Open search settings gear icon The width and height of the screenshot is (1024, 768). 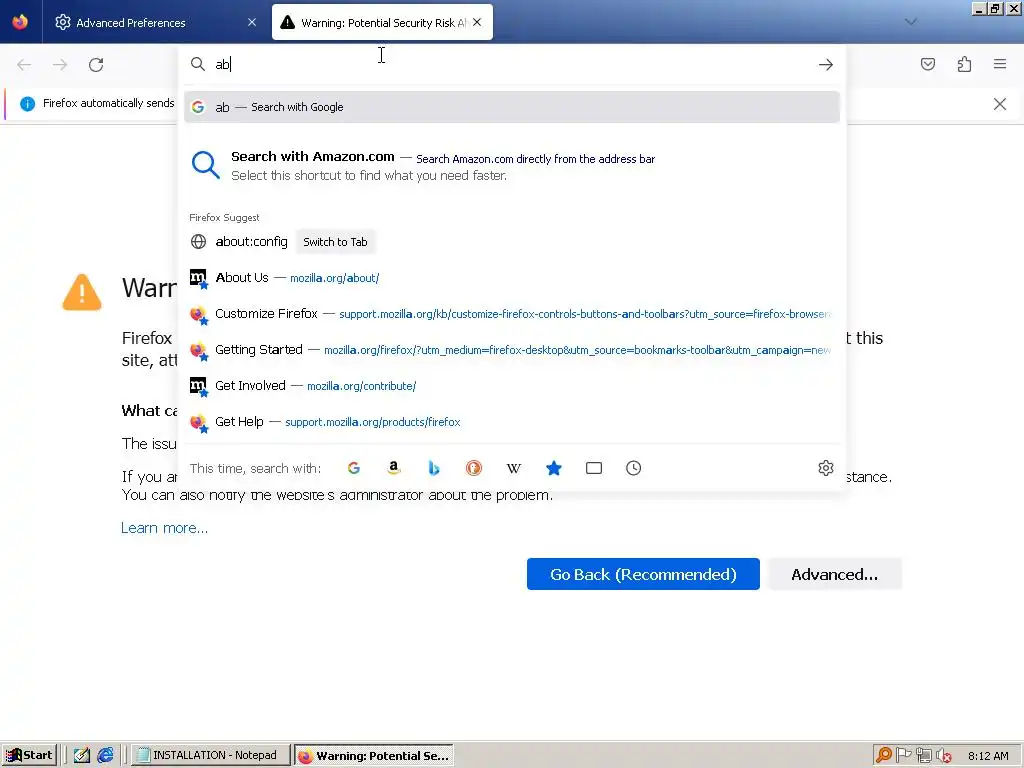pos(825,468)
